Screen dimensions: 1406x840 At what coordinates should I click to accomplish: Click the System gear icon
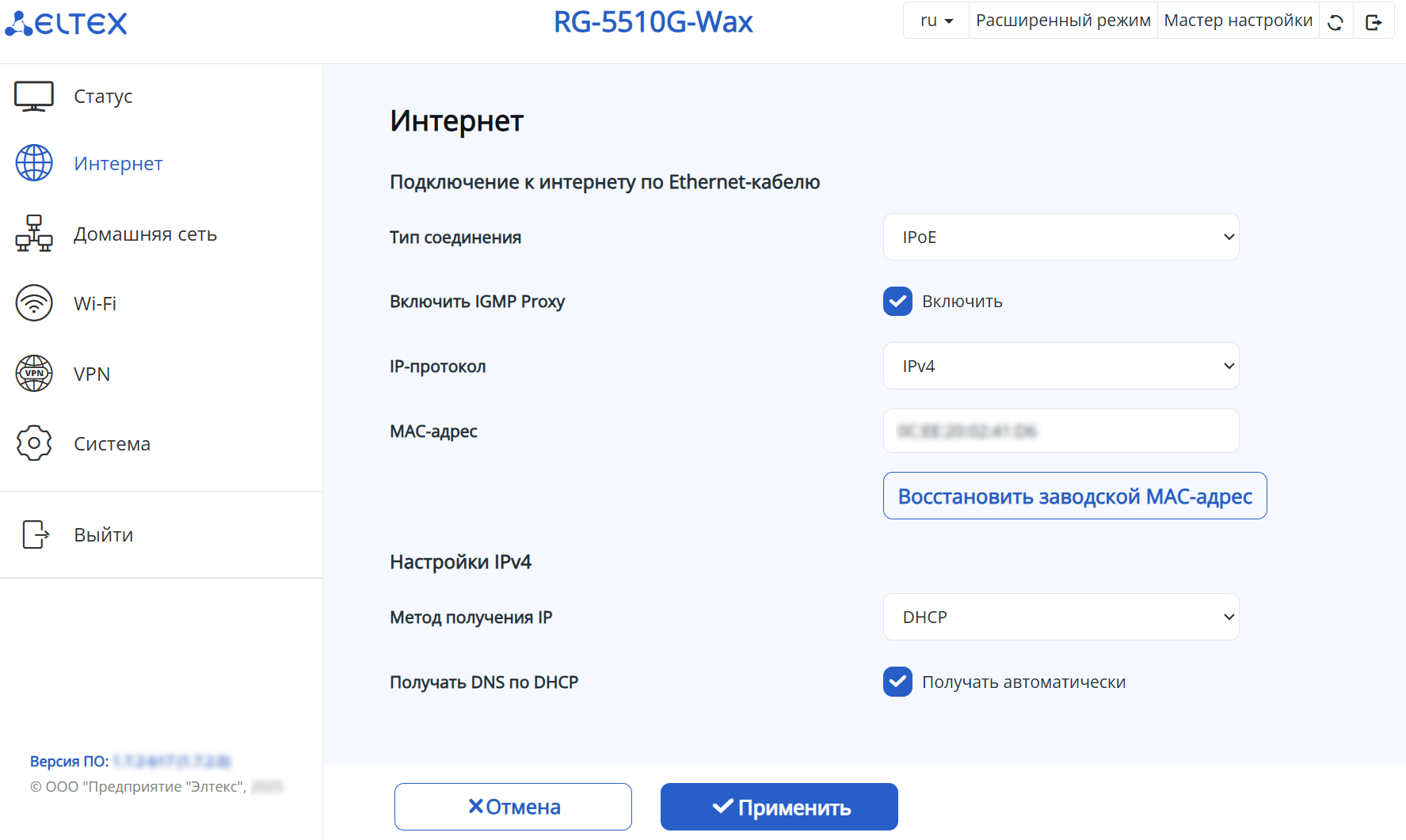[x=34, y=443]
